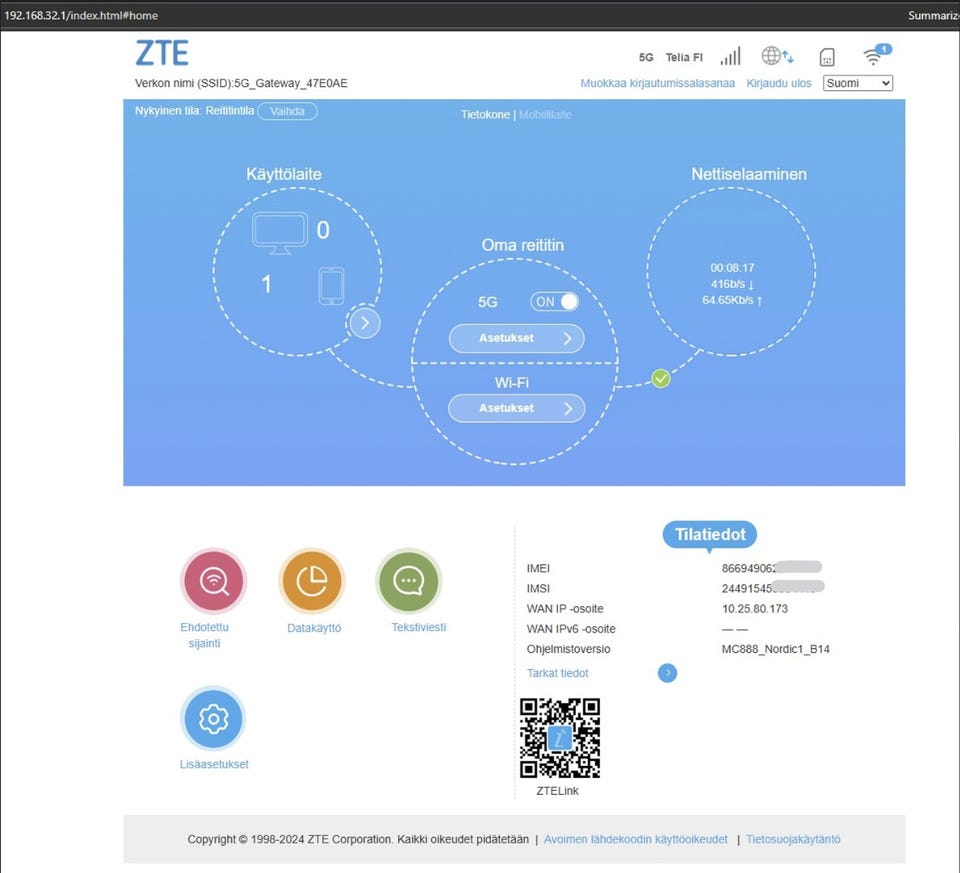Click the download speed 416b/s

(x=732, y=284)
